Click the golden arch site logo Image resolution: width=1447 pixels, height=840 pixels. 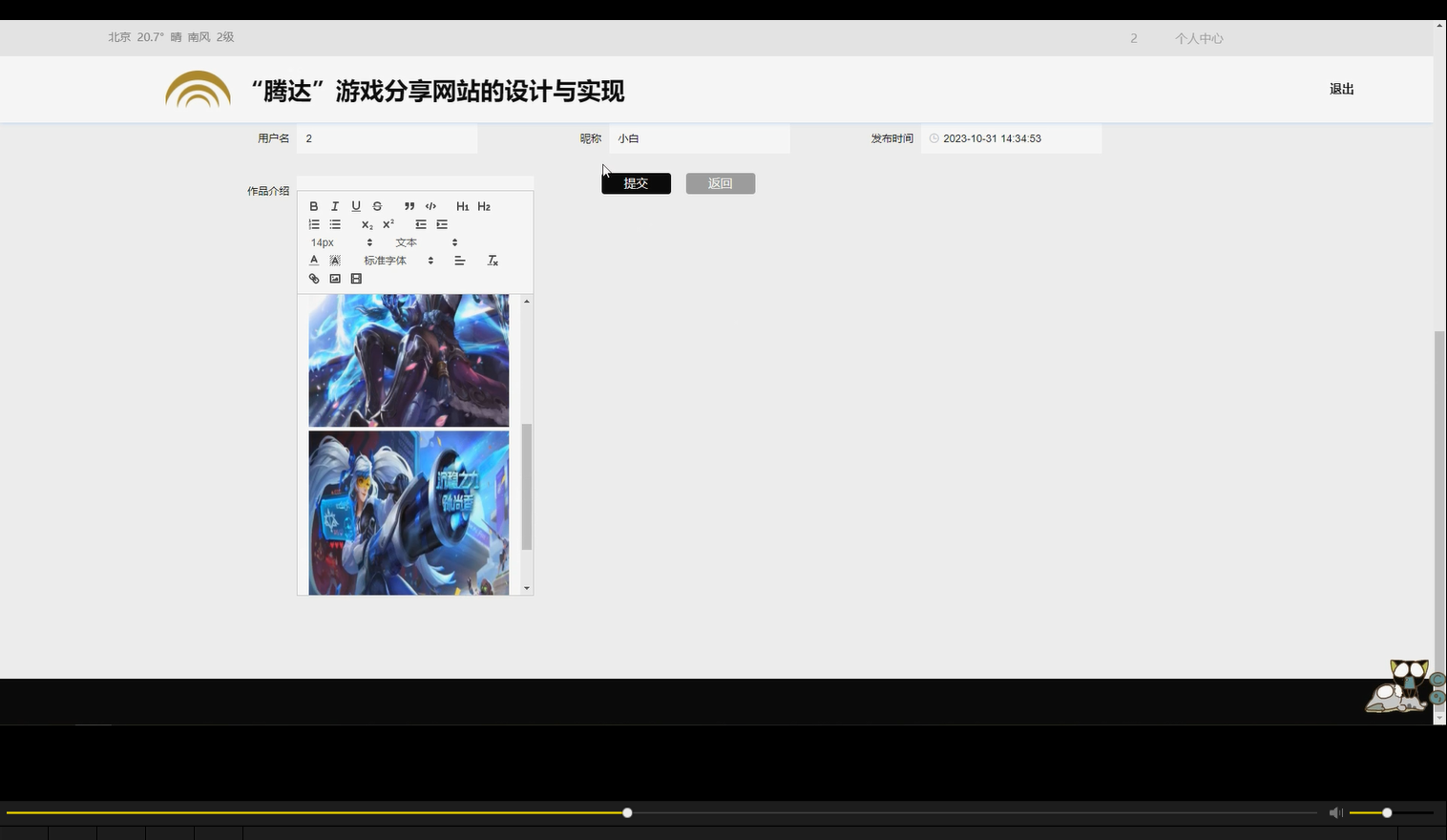point(198,90)
